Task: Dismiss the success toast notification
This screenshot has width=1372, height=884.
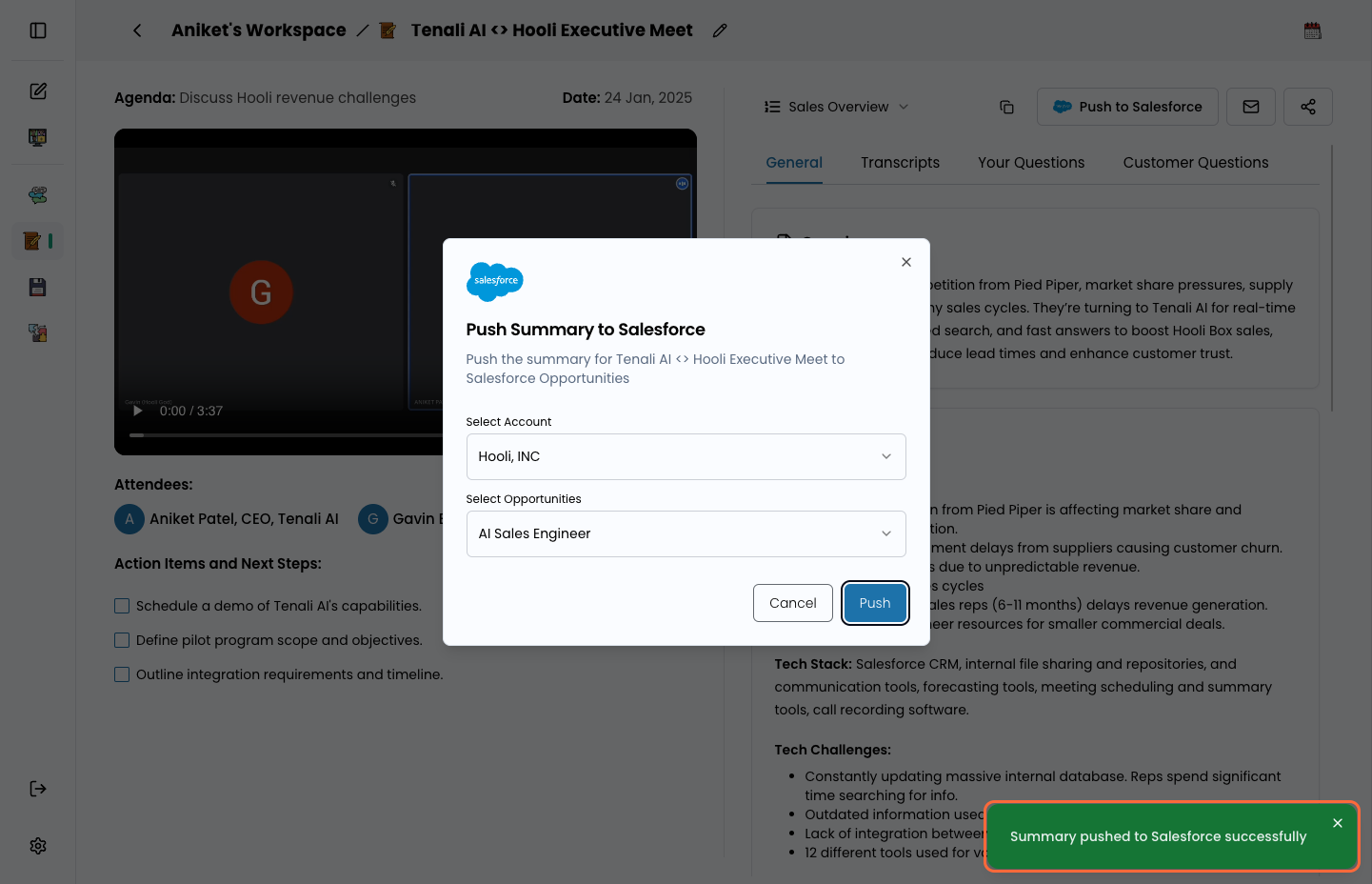Action: tap(1338, 823)
